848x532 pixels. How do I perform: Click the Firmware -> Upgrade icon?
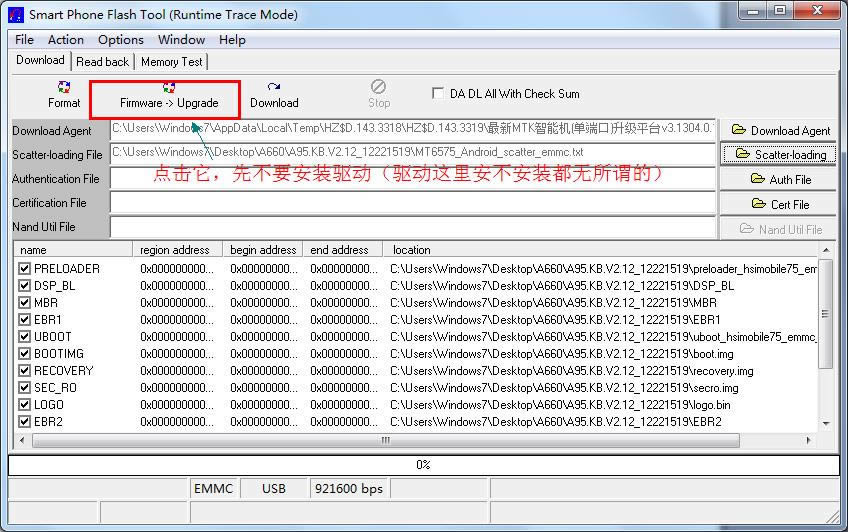tap(168, 95)
